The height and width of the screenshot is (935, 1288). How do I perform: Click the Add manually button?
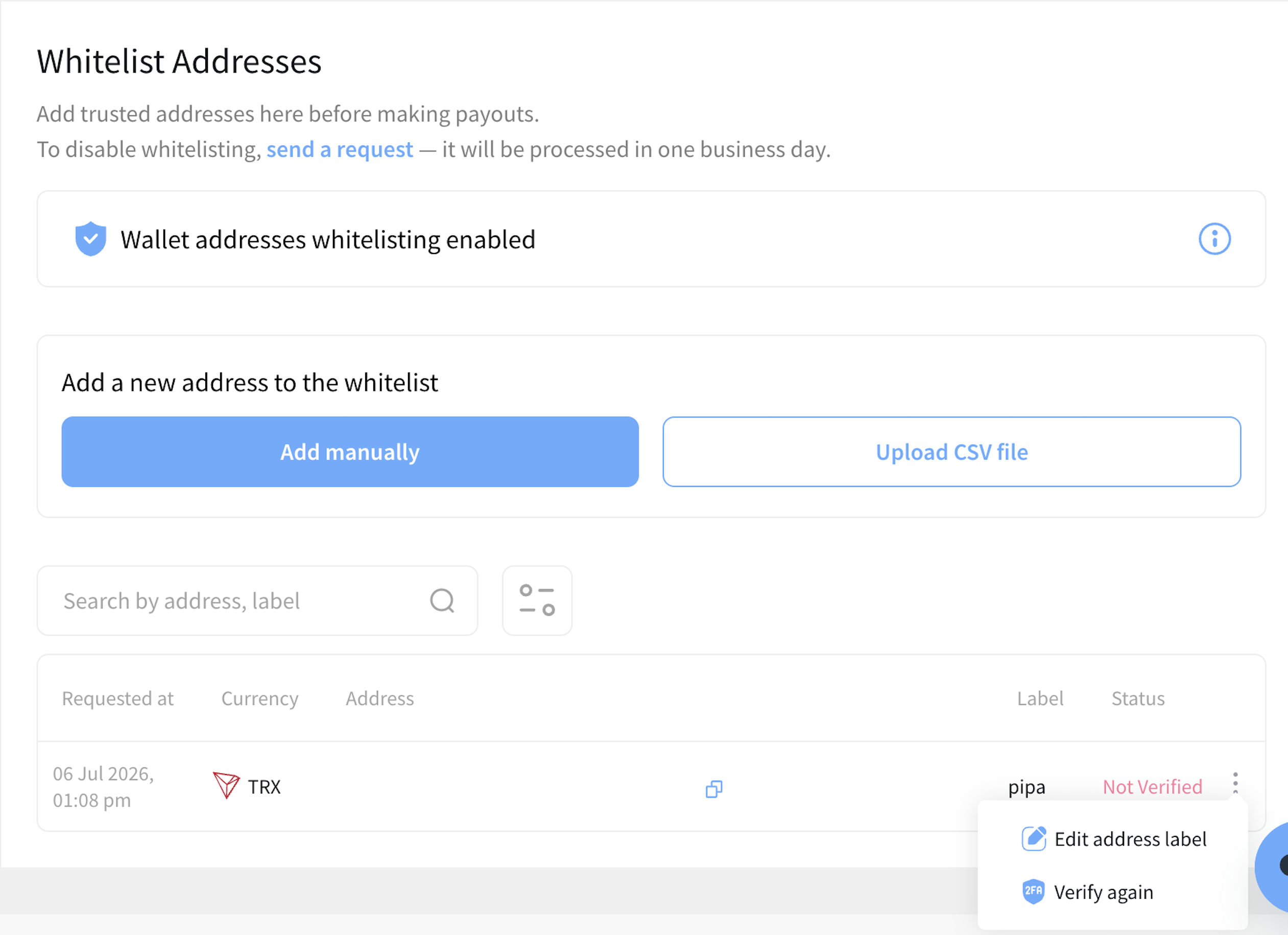(350, 452)
